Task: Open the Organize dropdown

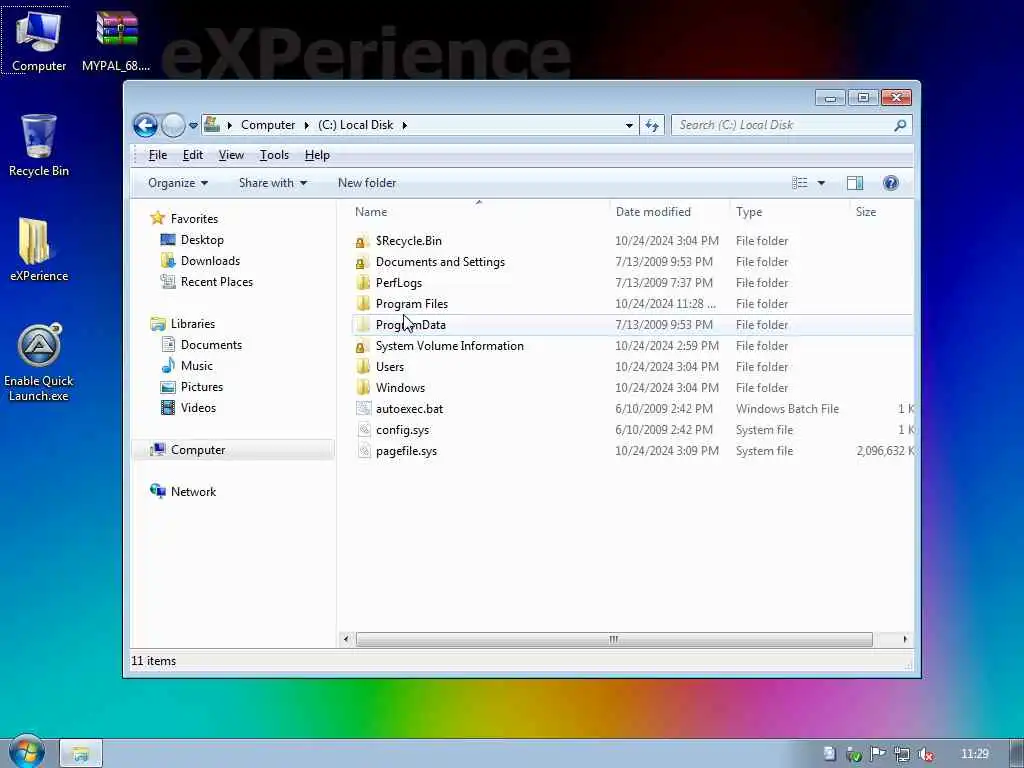Action: coord(178,184)
